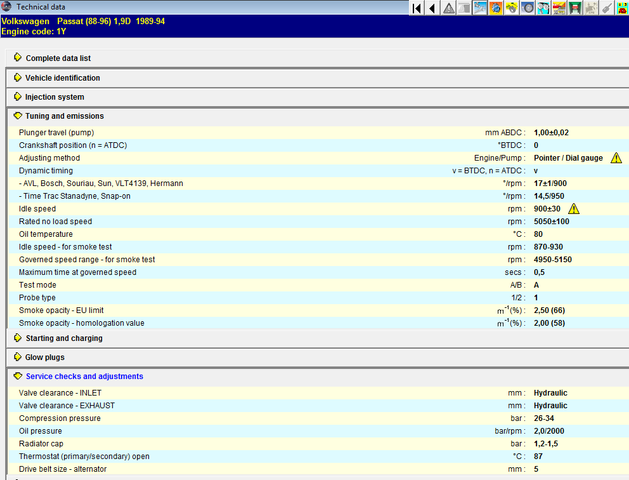Screen dimensions: 629x480
Task: Click Valve clearance - EXHAUST label
Action: tap(67, 406)
